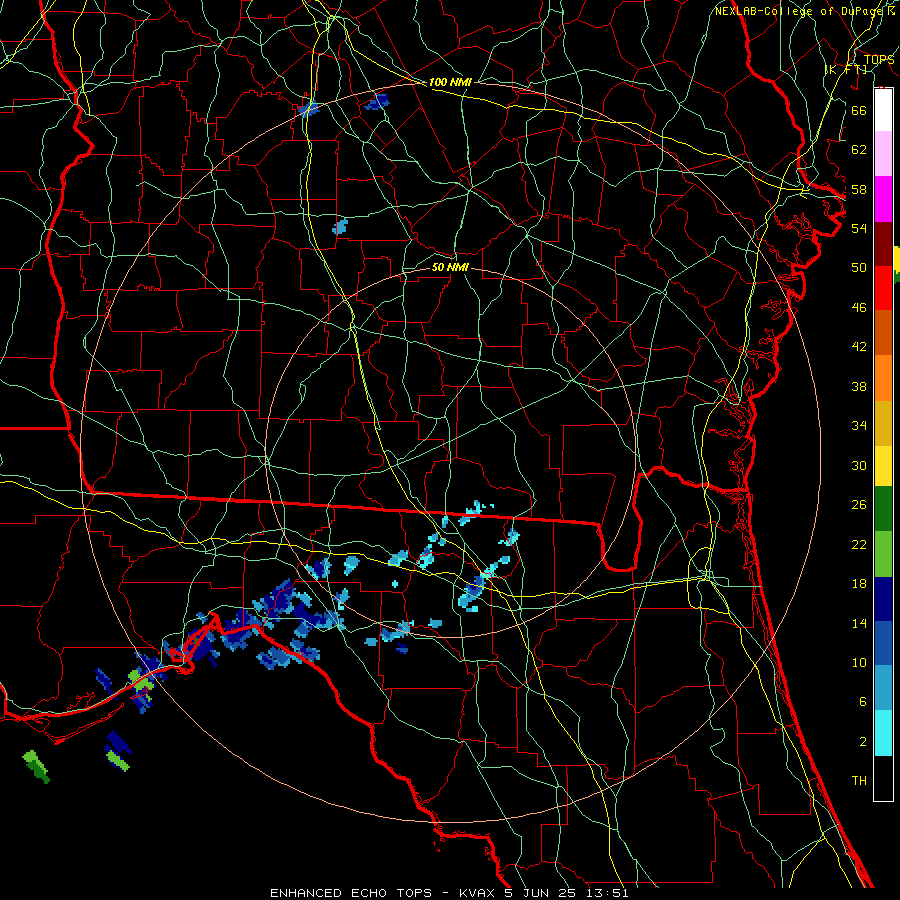Click the legend value 34
The width and height of the screenshot is (900, 900).
pos(859,426)
